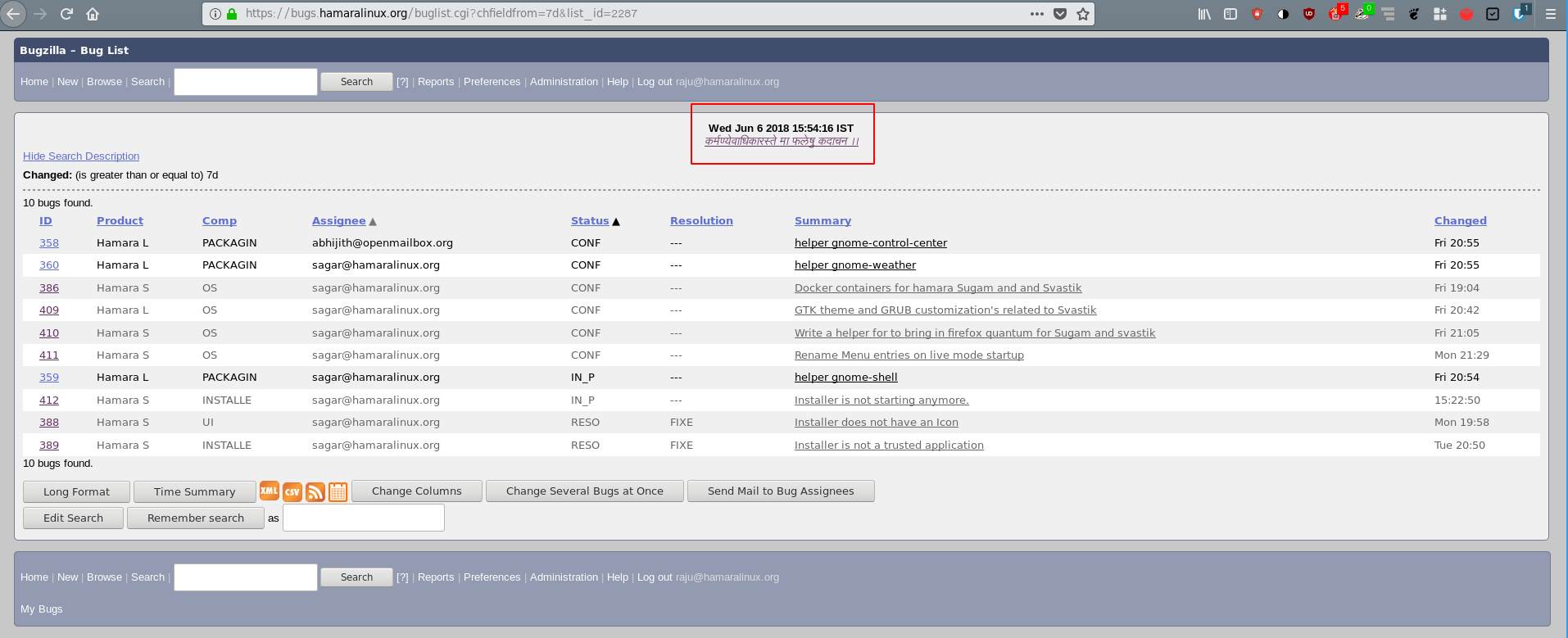The height and width of the screenshot is (638, 1568).
Task: Open the iCalendar export icon
Action: coord(338,492)
